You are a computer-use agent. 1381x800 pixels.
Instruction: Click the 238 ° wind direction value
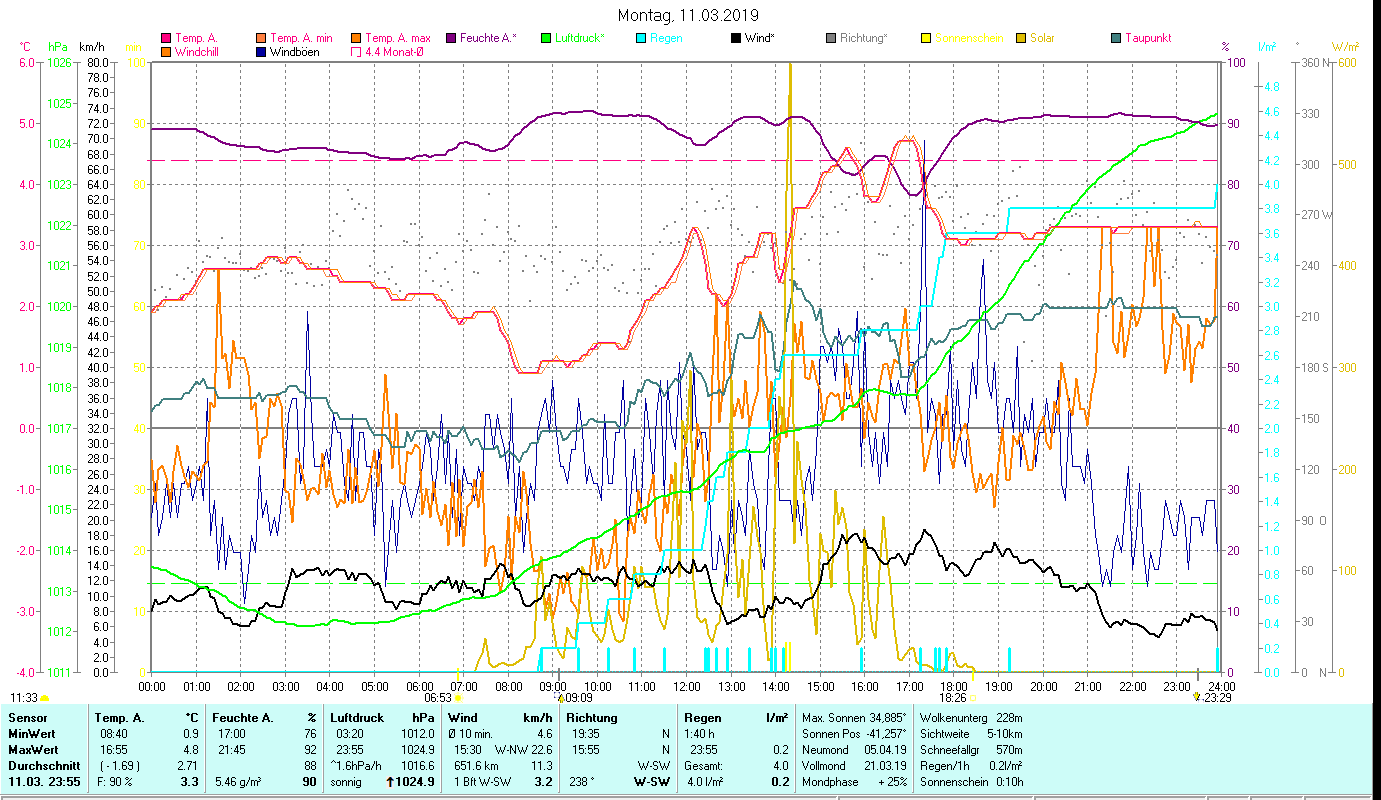(x=583, y=781)
